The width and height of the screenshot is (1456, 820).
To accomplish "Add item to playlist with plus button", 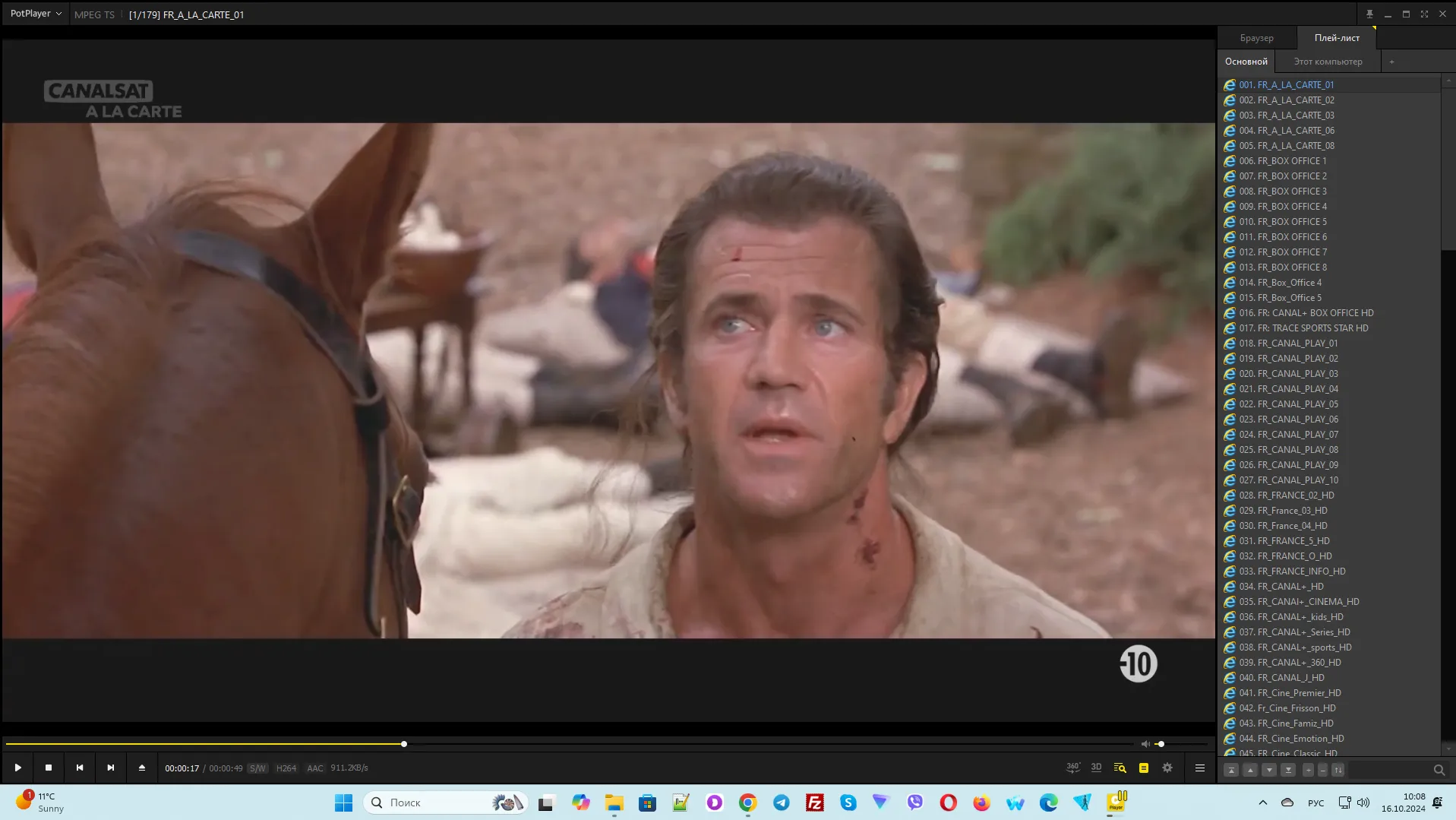I will point(1308,770).
